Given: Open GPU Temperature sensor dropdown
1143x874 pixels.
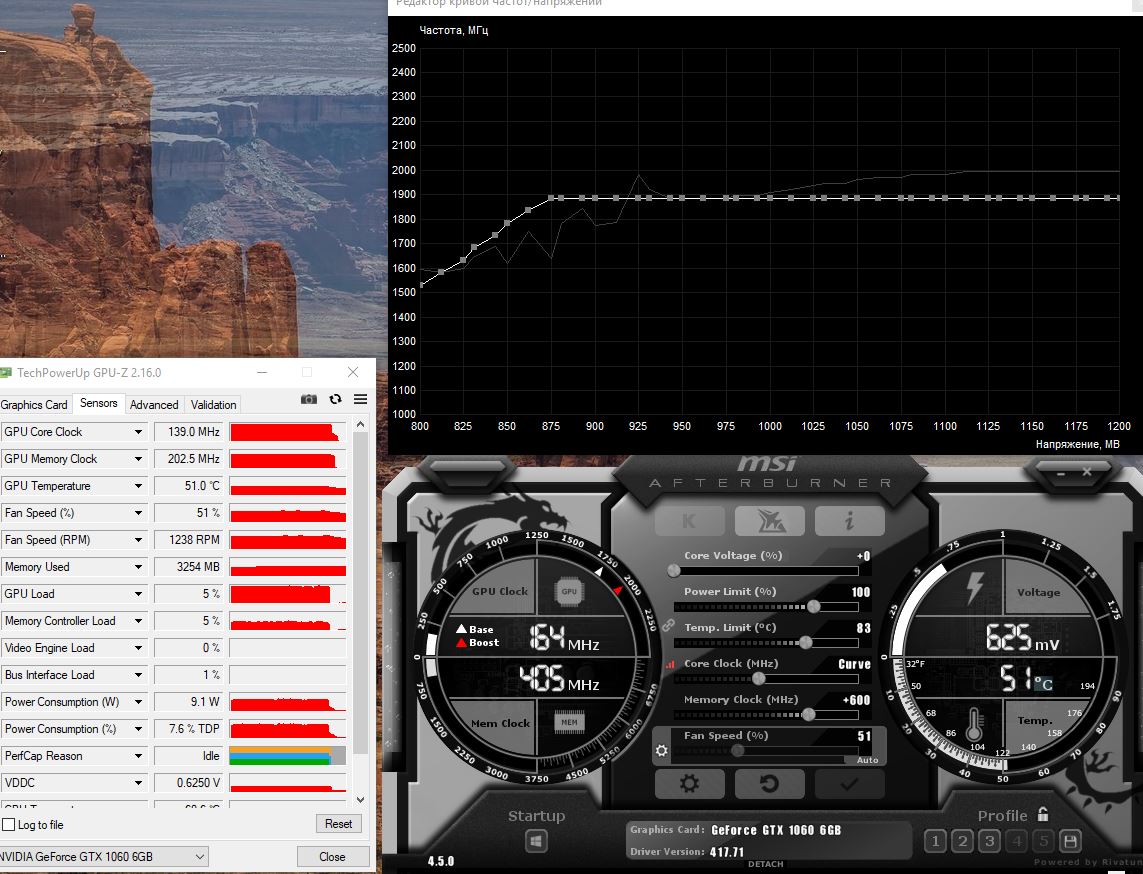Looking at the screenshot, I should (x=138, y=485).
